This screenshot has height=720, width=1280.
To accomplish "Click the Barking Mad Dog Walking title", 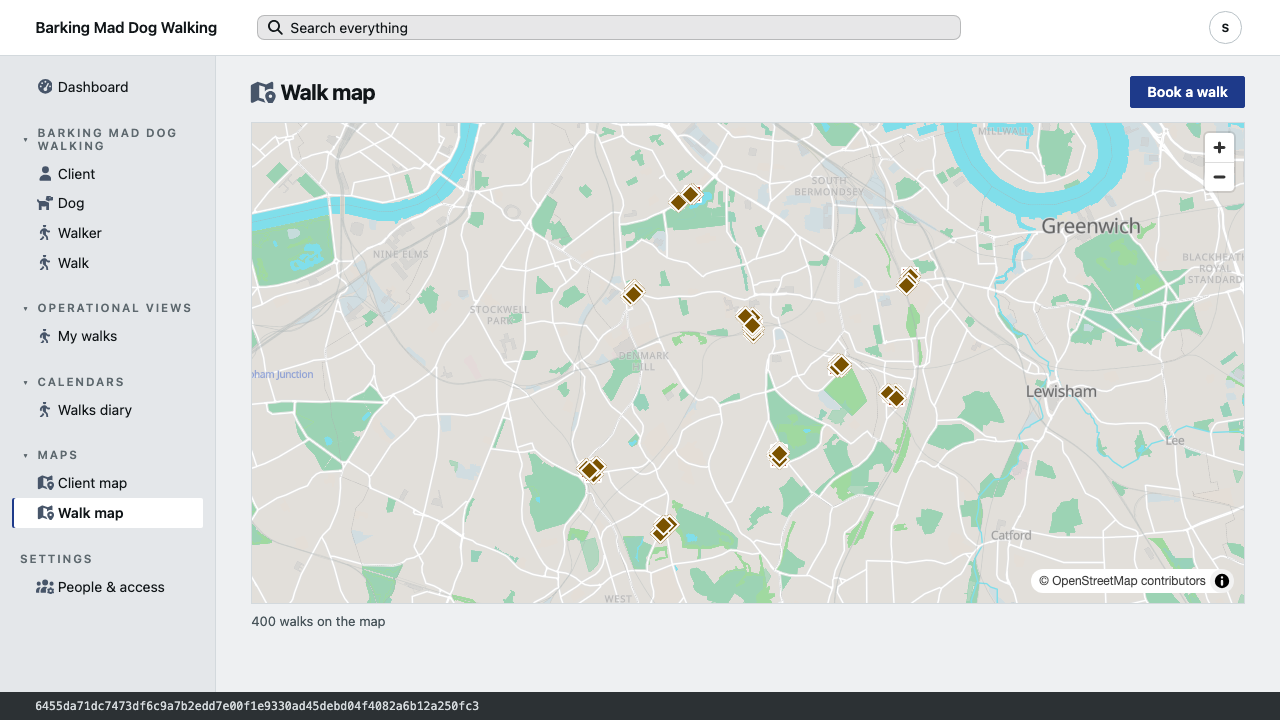I will coord(126,28).
